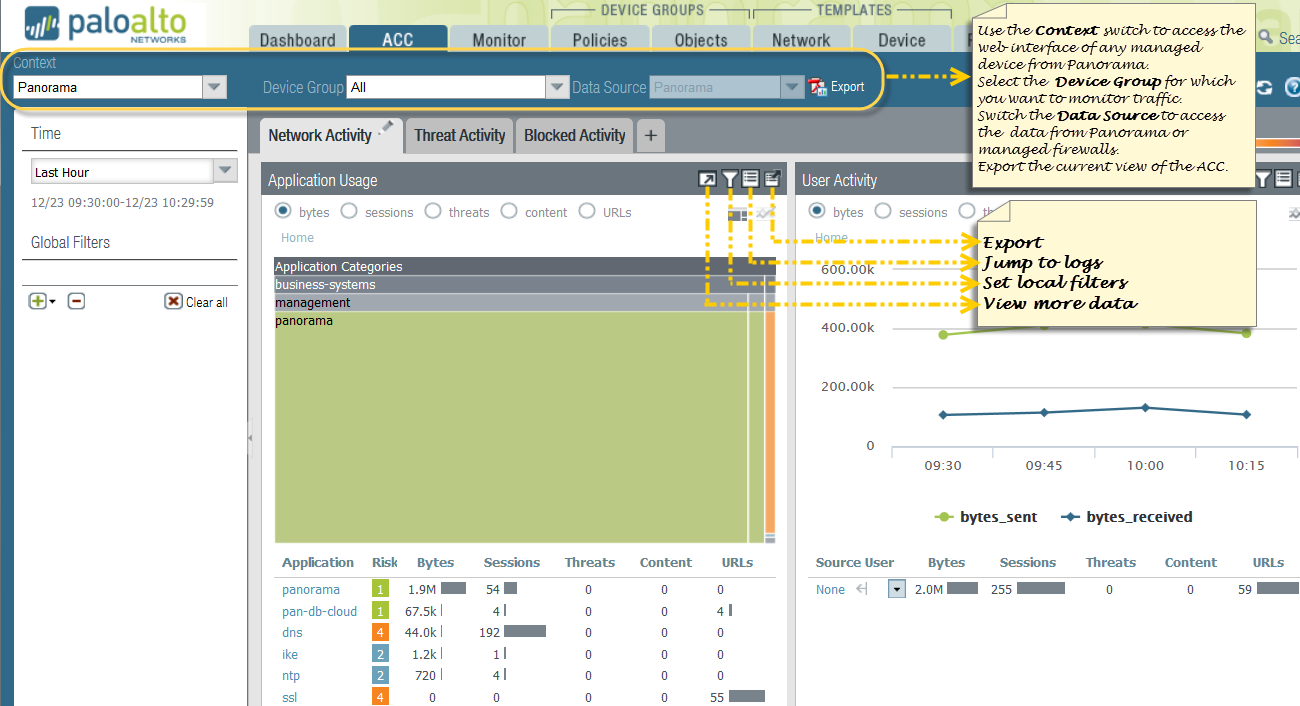Screen dimensions: 1300x706
Task: Jump to logs from Application Usage widget
Action: click(751, 180)
